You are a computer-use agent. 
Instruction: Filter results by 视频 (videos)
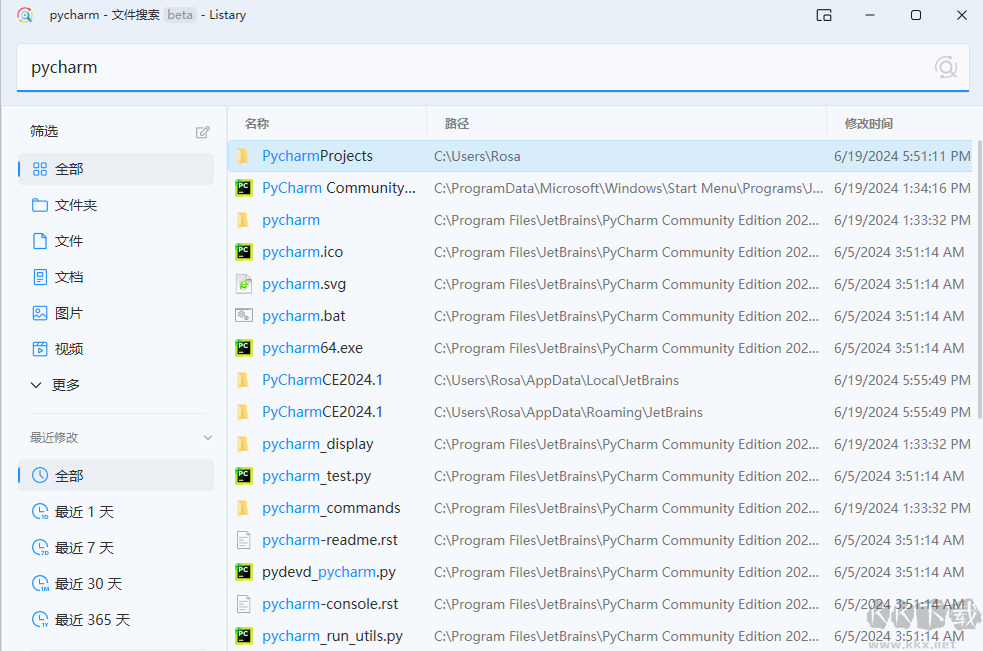pyautogui.click(x=116, y=349)
